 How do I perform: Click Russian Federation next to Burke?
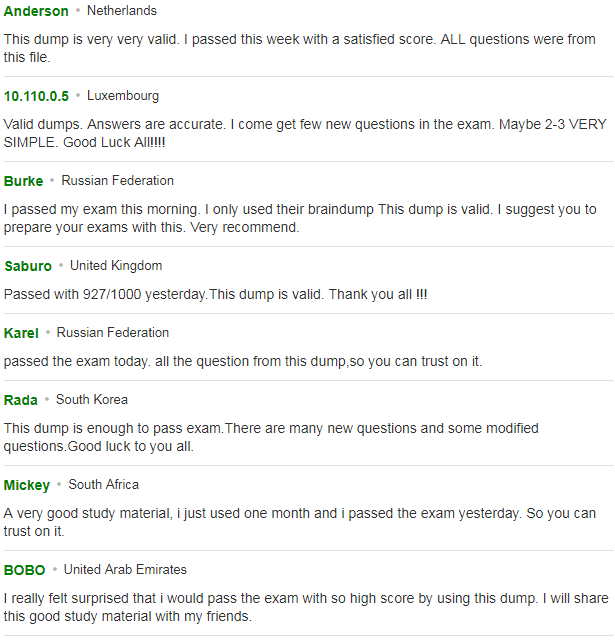[x=117, y=181]
